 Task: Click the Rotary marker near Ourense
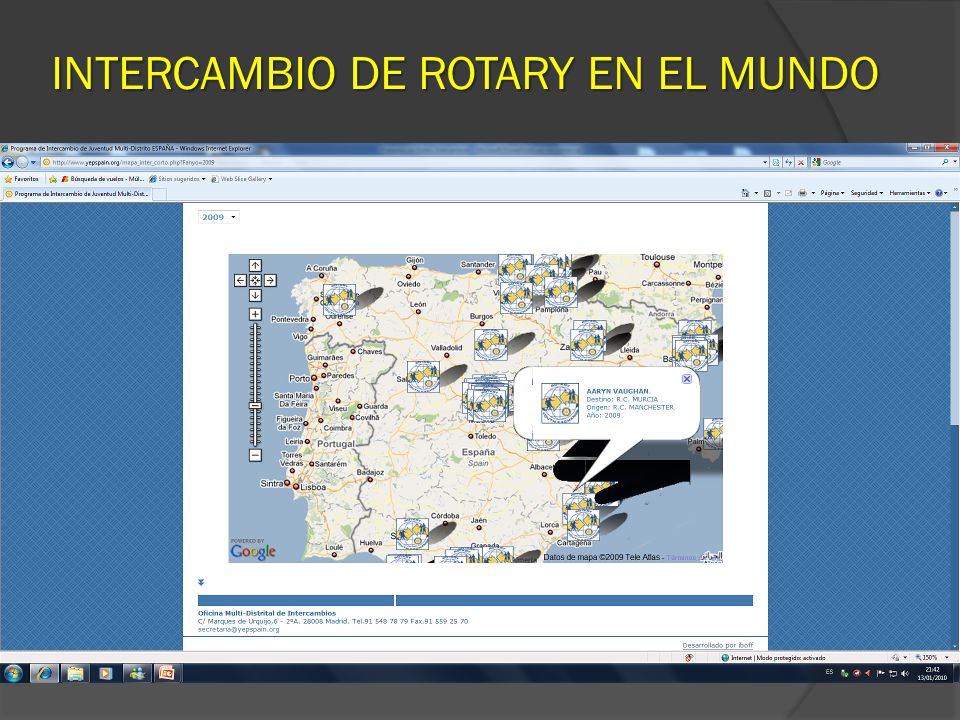339,300
